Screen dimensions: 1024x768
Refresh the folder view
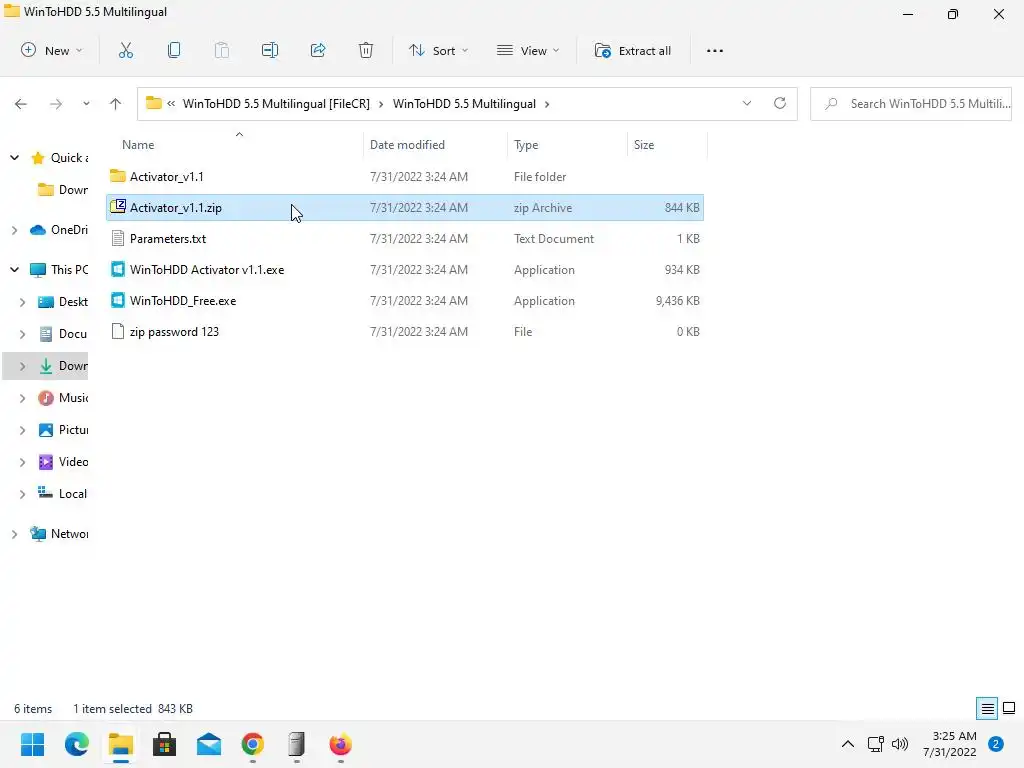pos(780,103)
